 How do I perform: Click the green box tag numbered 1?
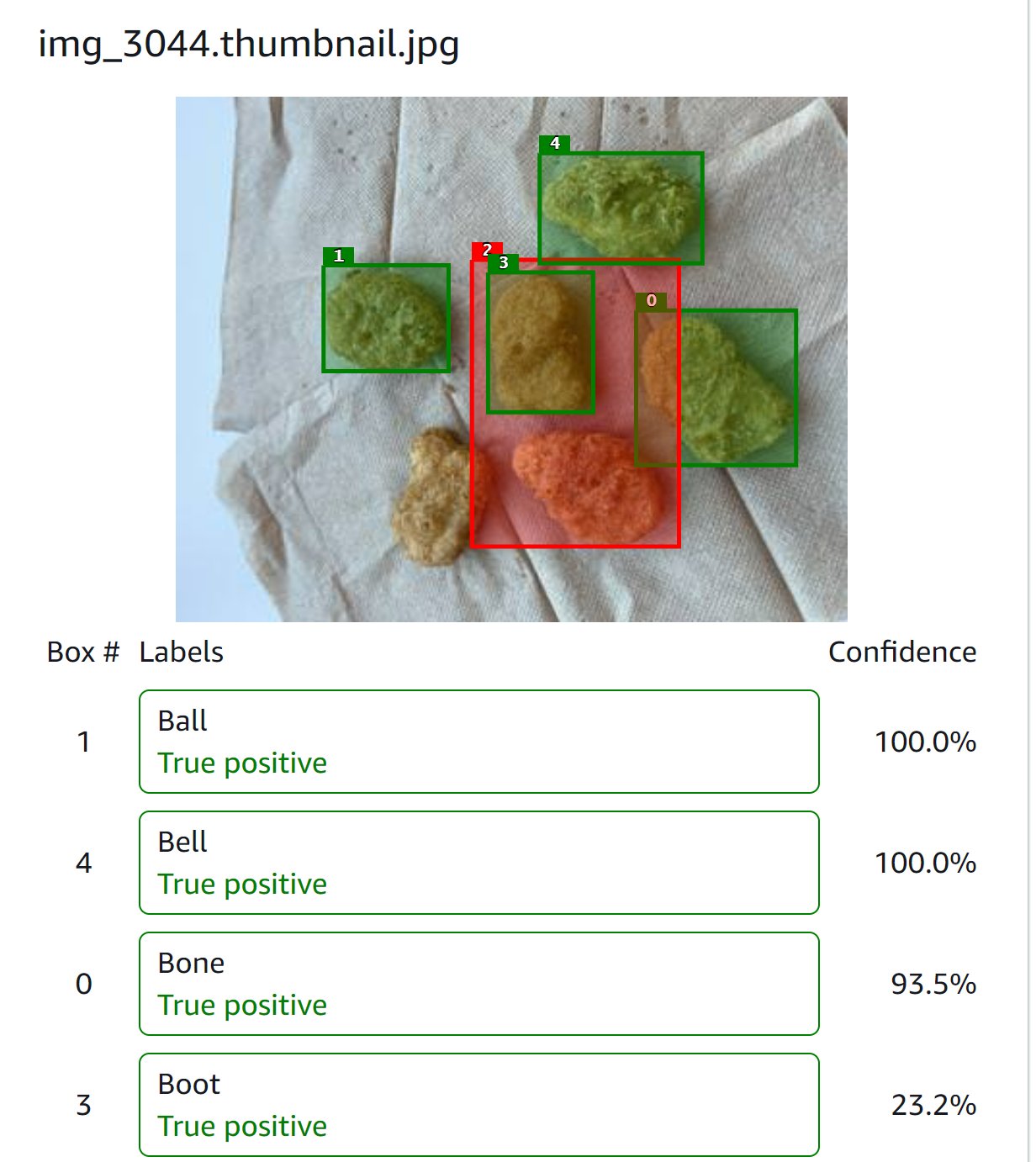click(x=338, y=256)
